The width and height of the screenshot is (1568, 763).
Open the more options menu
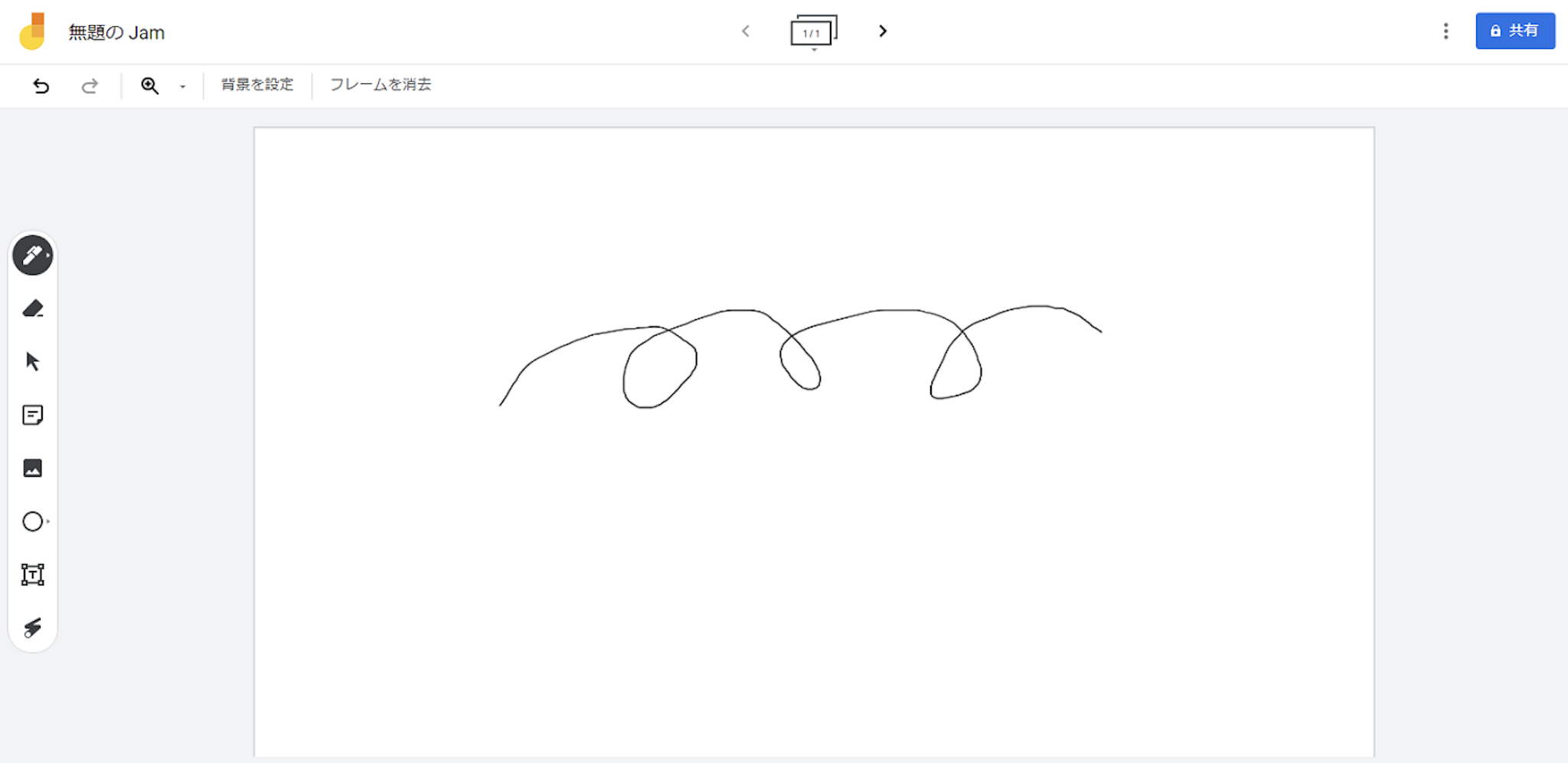[1446, 31]
